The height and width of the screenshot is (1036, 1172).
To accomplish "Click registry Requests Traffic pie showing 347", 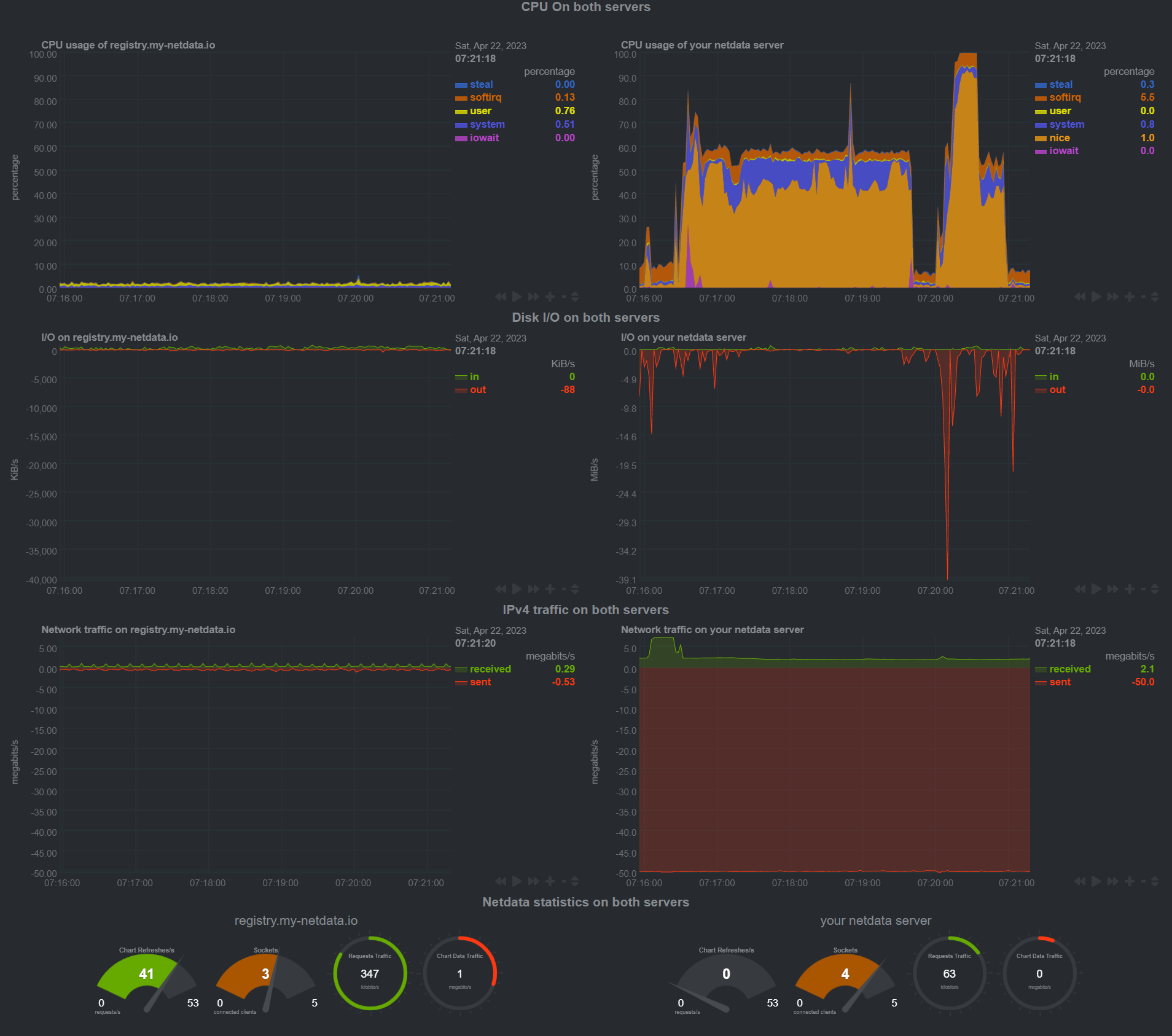I will (x=370, y=973).
